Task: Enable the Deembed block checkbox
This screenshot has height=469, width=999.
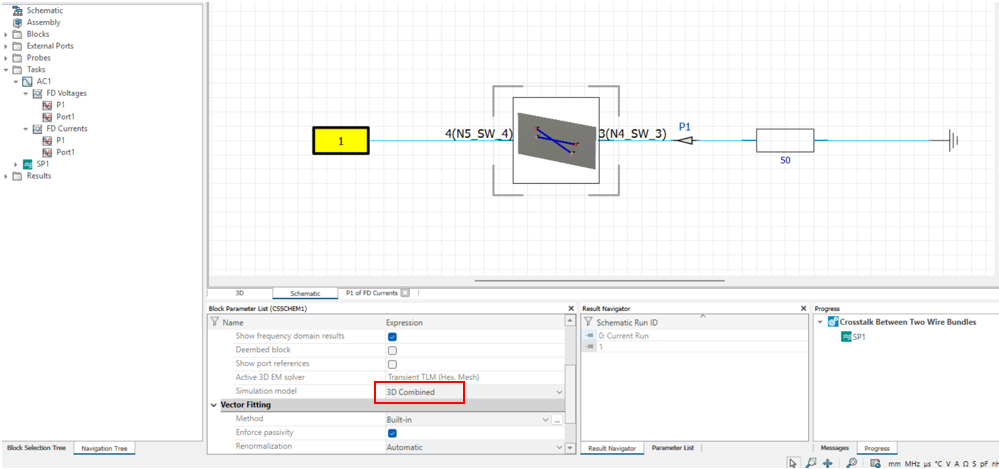Action: (x=392, y=350)
